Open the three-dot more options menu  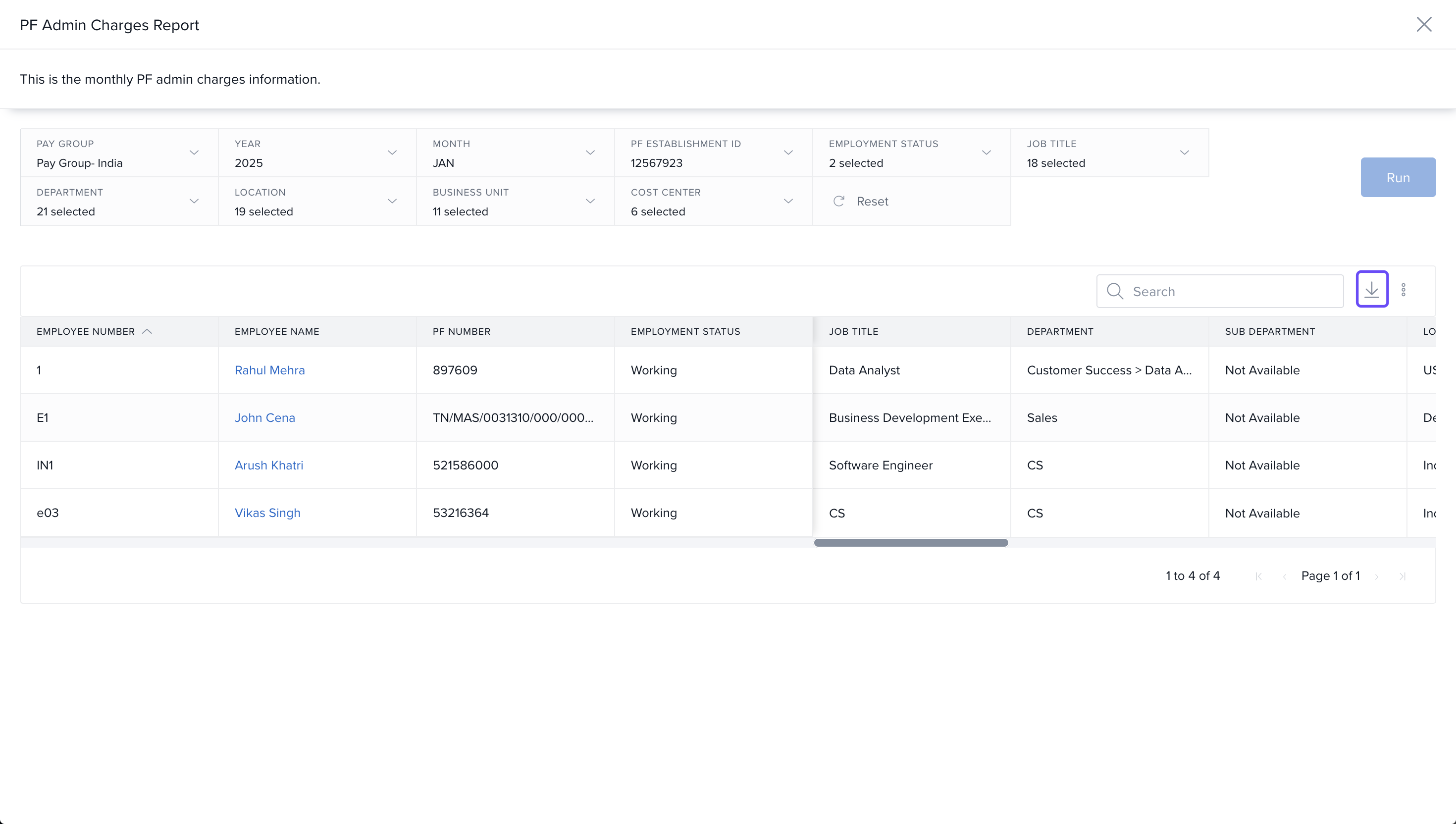coord(1404,290)
